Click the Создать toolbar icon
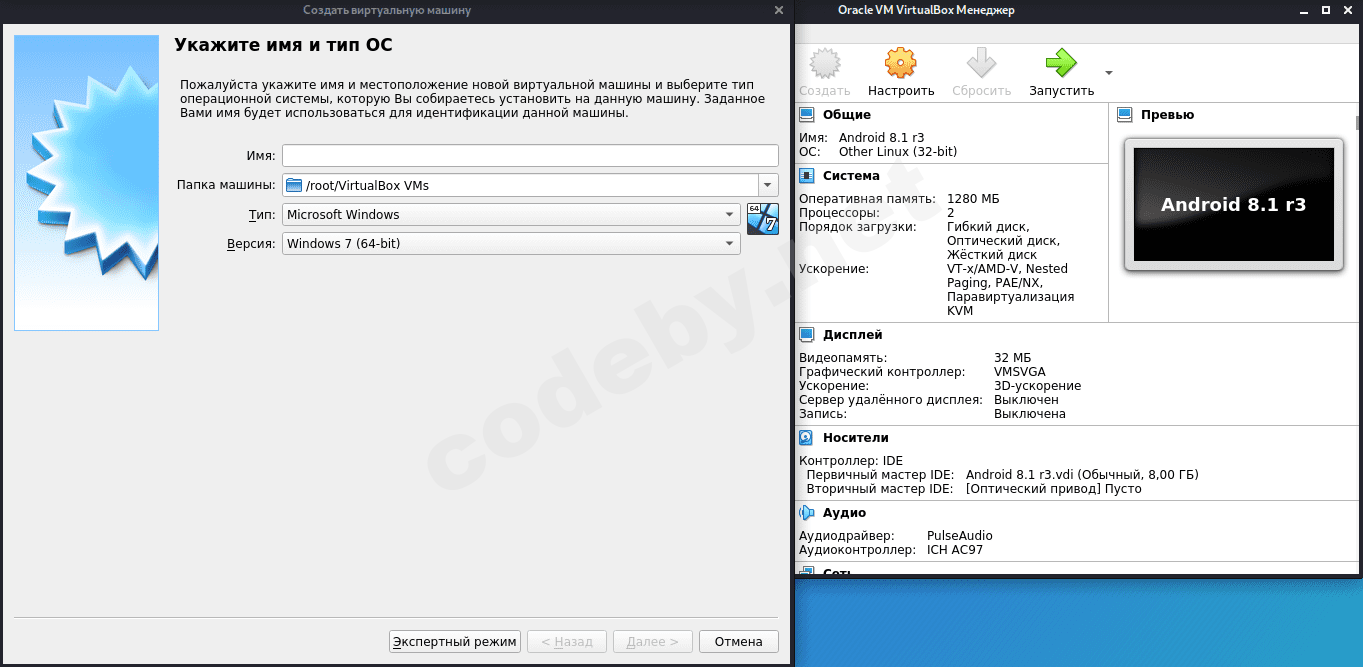Image resolution: width=1363 pixels, height=667 pixels. (x=824, y=64)
